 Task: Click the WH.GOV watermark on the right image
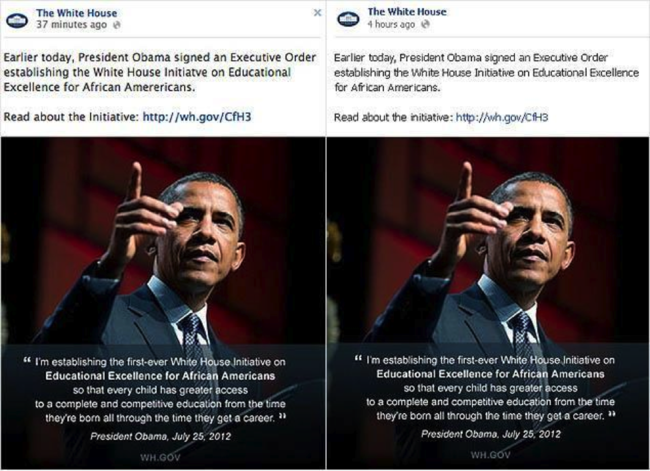tap(490, 455)
